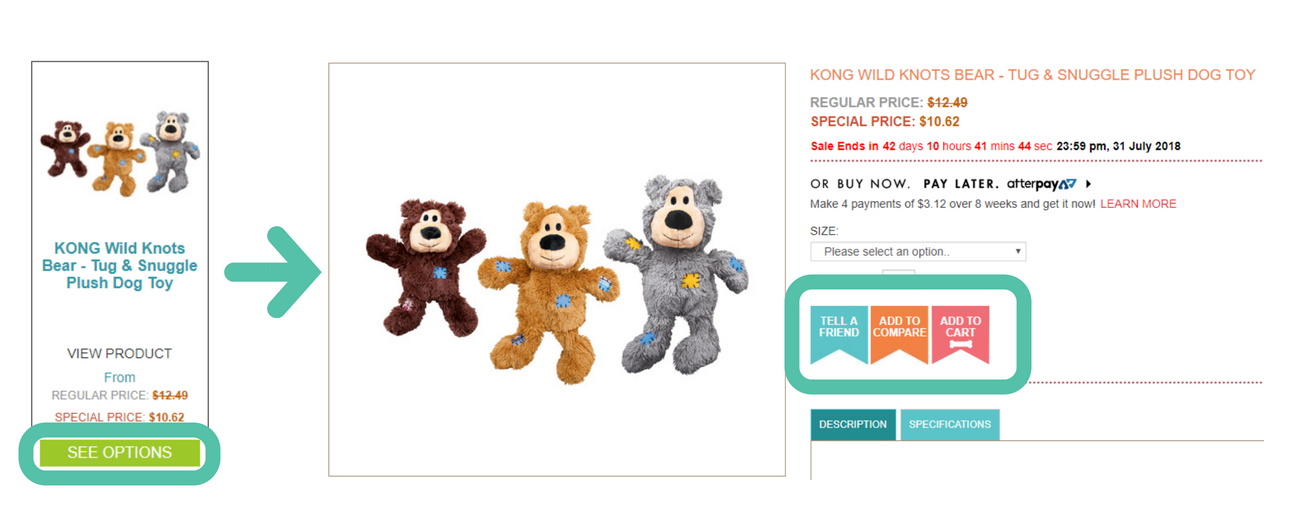Click the orange Add to Compare ribbon
This screenshot has width=1300, height=524.
(899, 333)
